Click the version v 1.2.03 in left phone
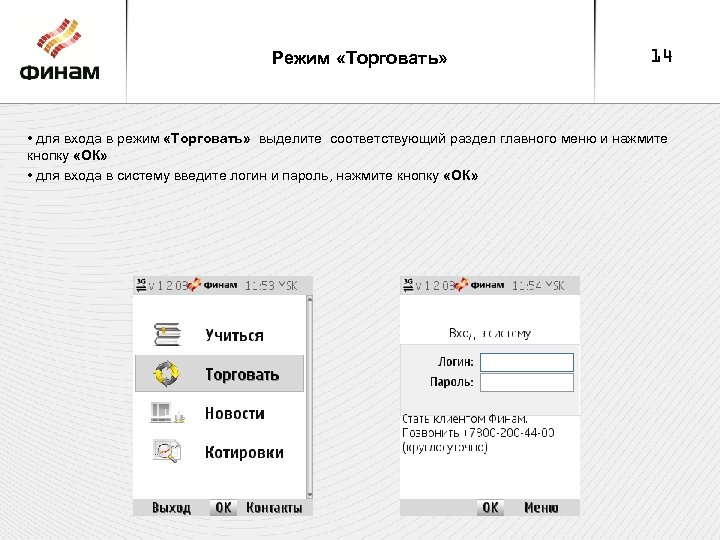This screenshot has height=540, width=720. 168,286
